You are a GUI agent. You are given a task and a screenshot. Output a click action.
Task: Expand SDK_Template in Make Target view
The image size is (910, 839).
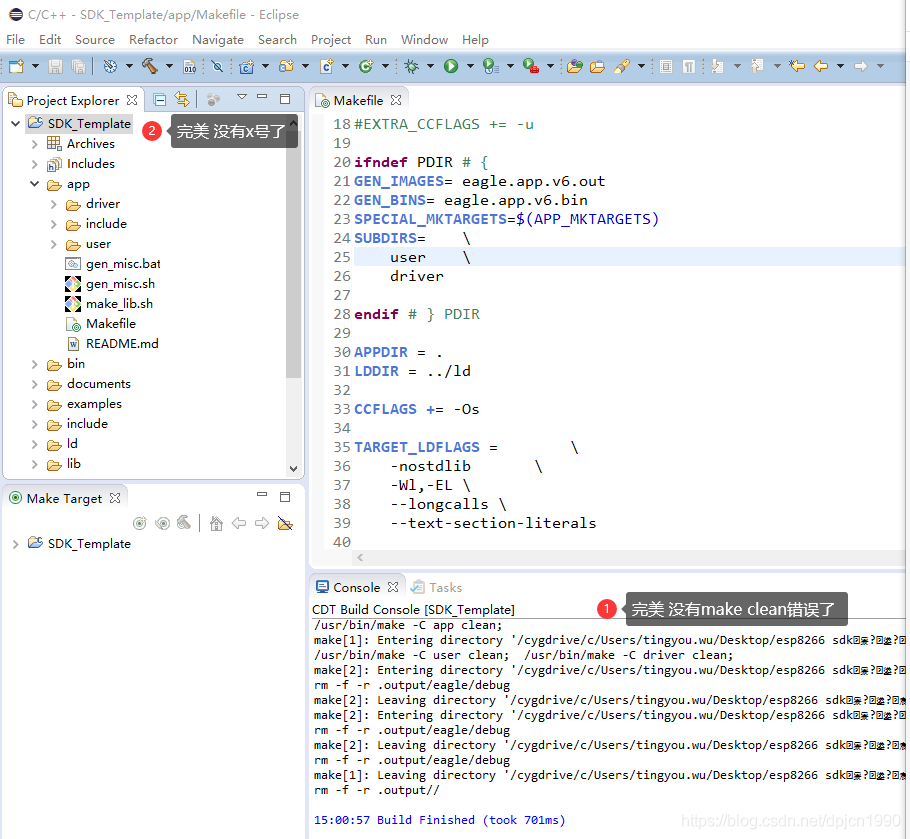(x=16, y=544)
